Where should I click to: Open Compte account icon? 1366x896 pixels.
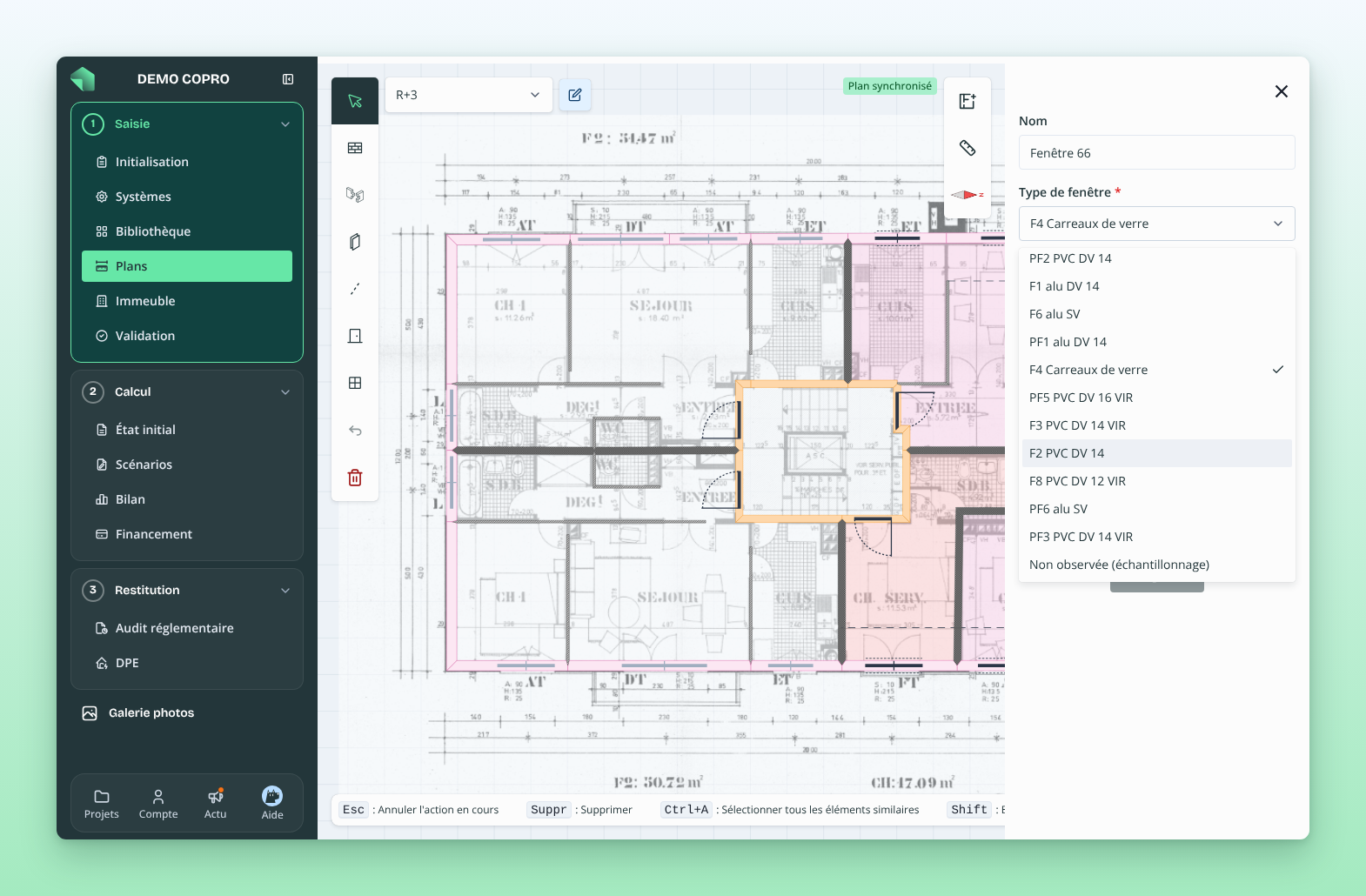[158, 804]
